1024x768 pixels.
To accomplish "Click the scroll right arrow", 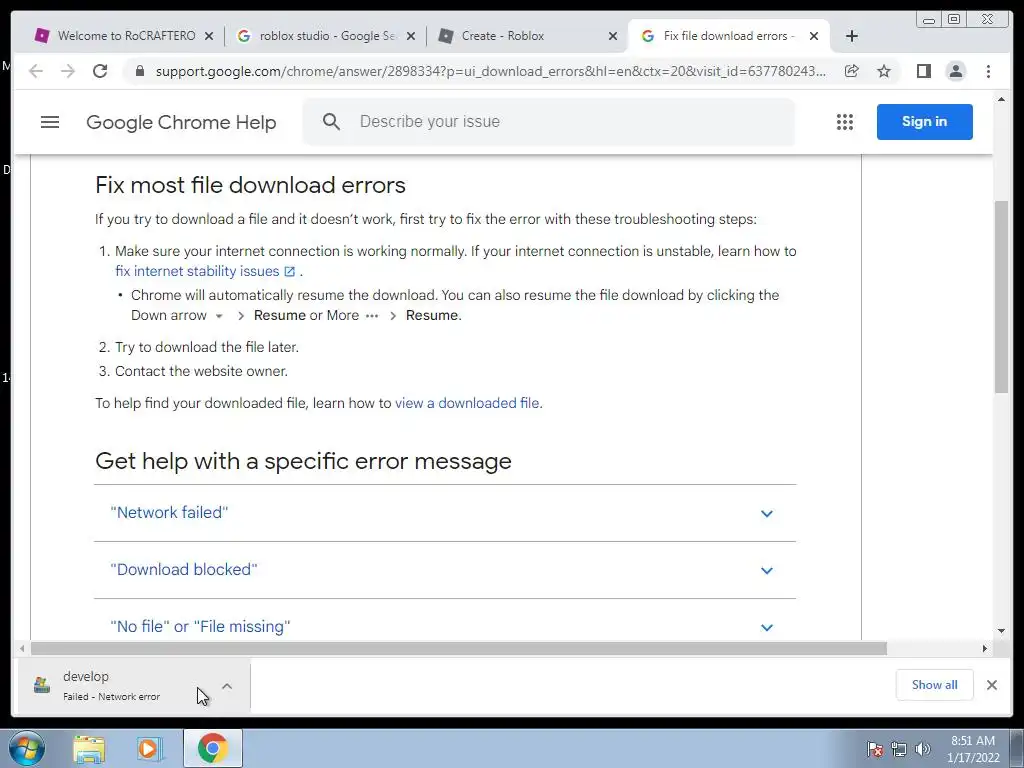I will pyautogui.click(x=985, y=648).
